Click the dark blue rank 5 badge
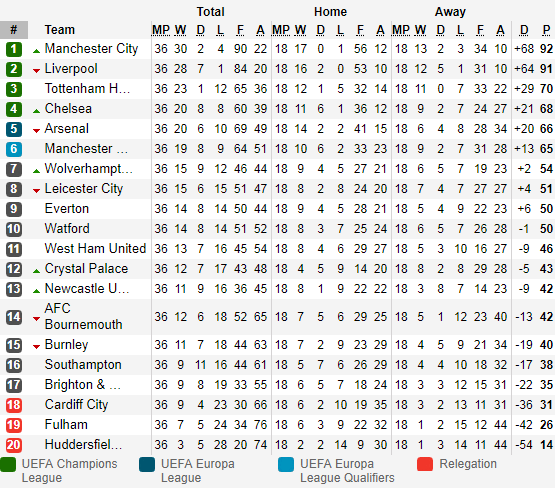Image resolution: width=555 pixels, height=488 pixels. [14, 129]
